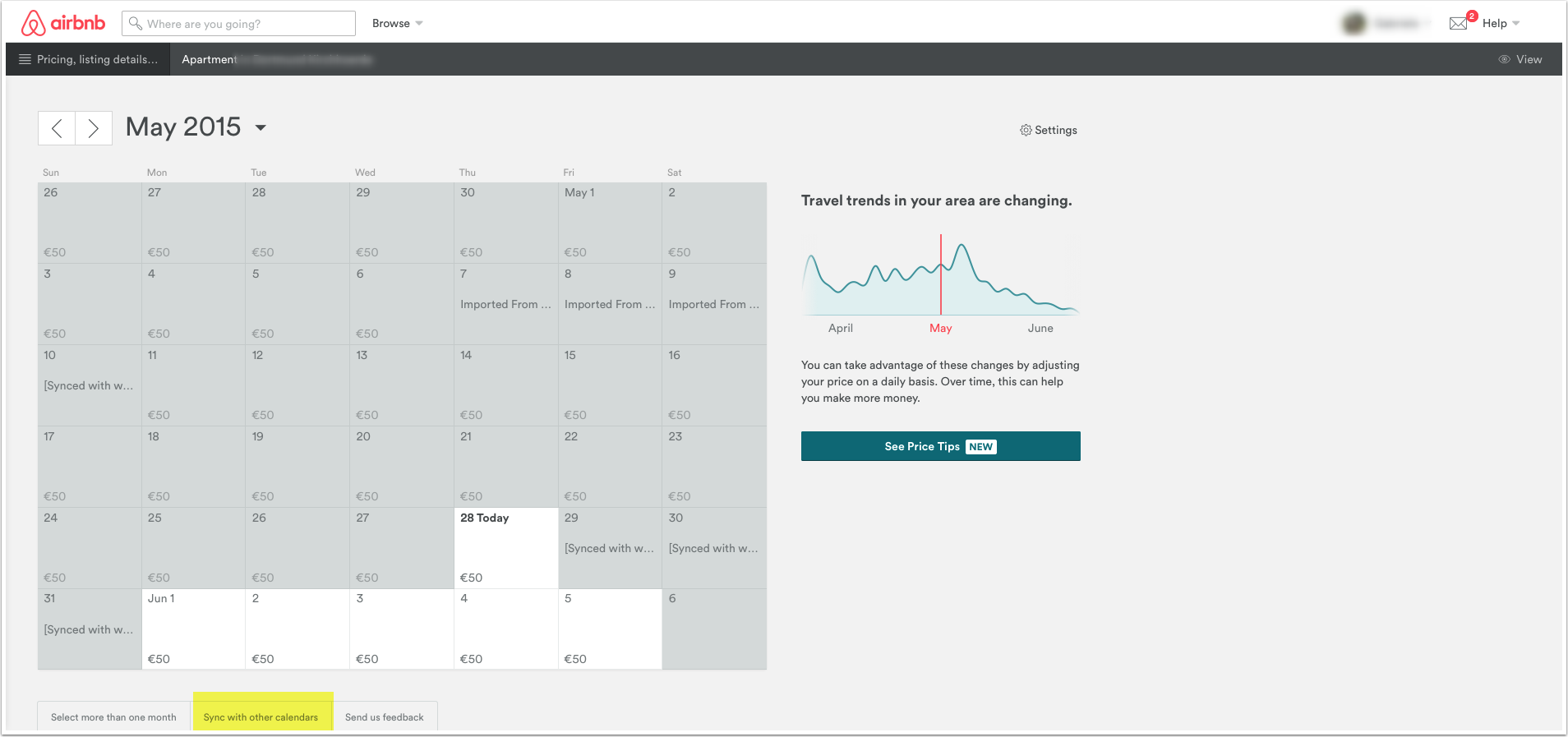Click the May 1 calendar cell
The width and height of the screenshot is (1568, 737).
point(611,223)
